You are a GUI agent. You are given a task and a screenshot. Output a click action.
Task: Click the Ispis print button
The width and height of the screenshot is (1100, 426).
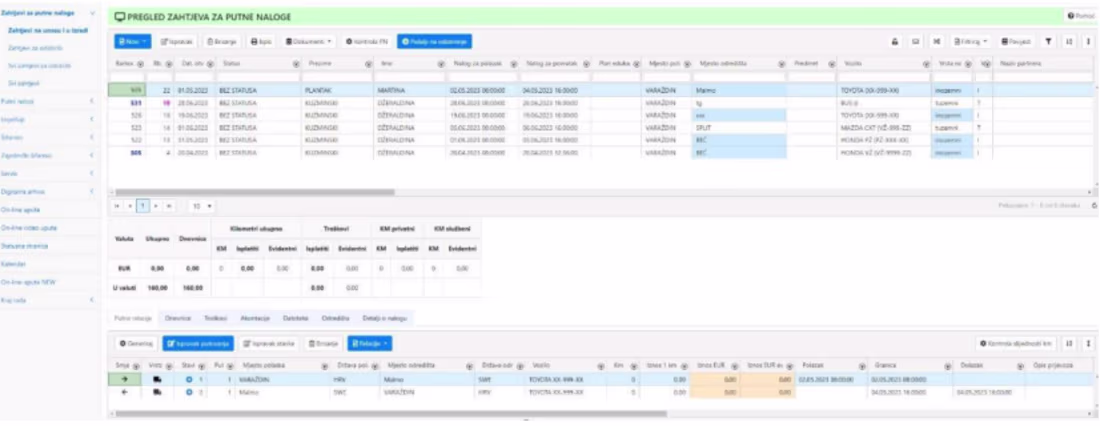[262, 42]
